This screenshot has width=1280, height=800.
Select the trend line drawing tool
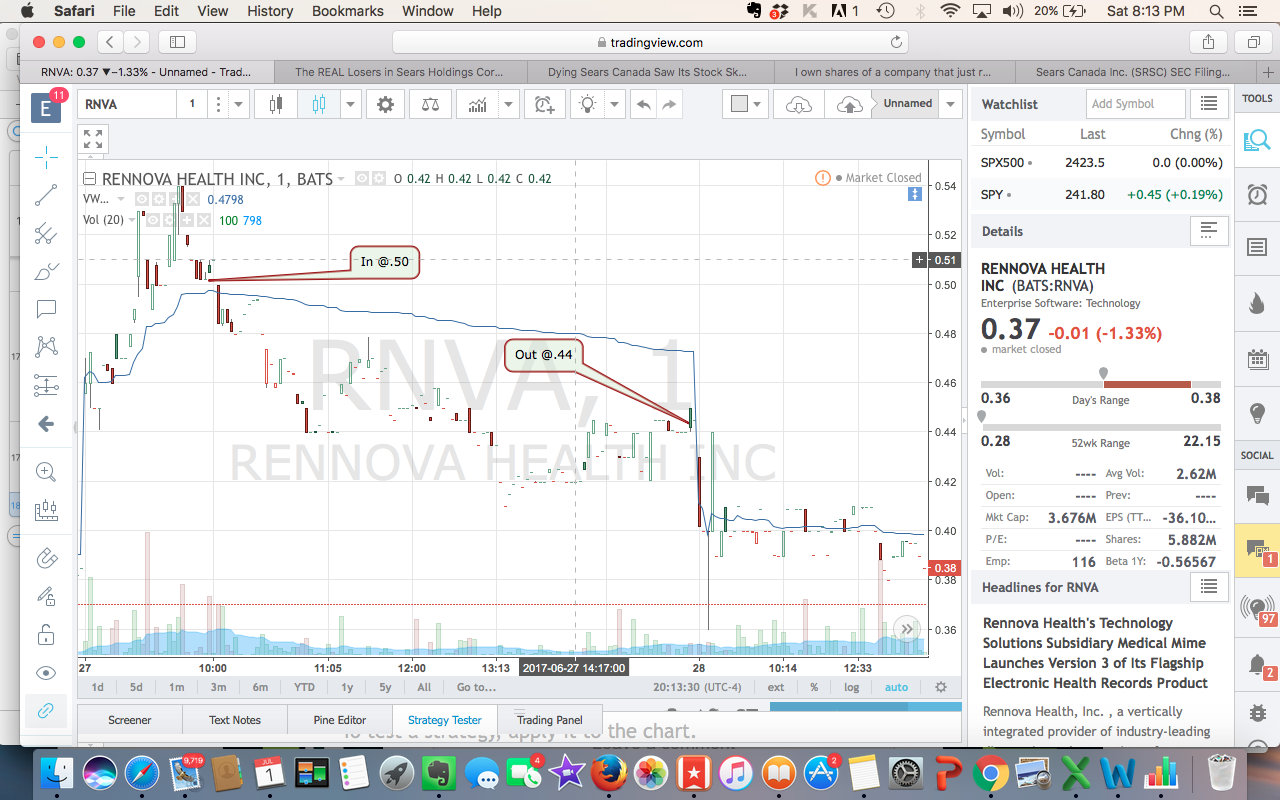point(46,195)
